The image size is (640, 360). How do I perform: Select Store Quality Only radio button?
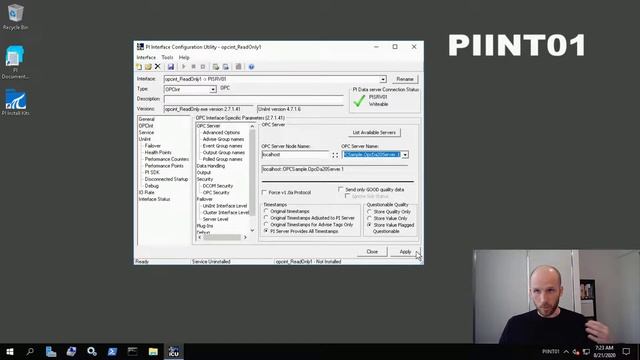pos(369,212)
